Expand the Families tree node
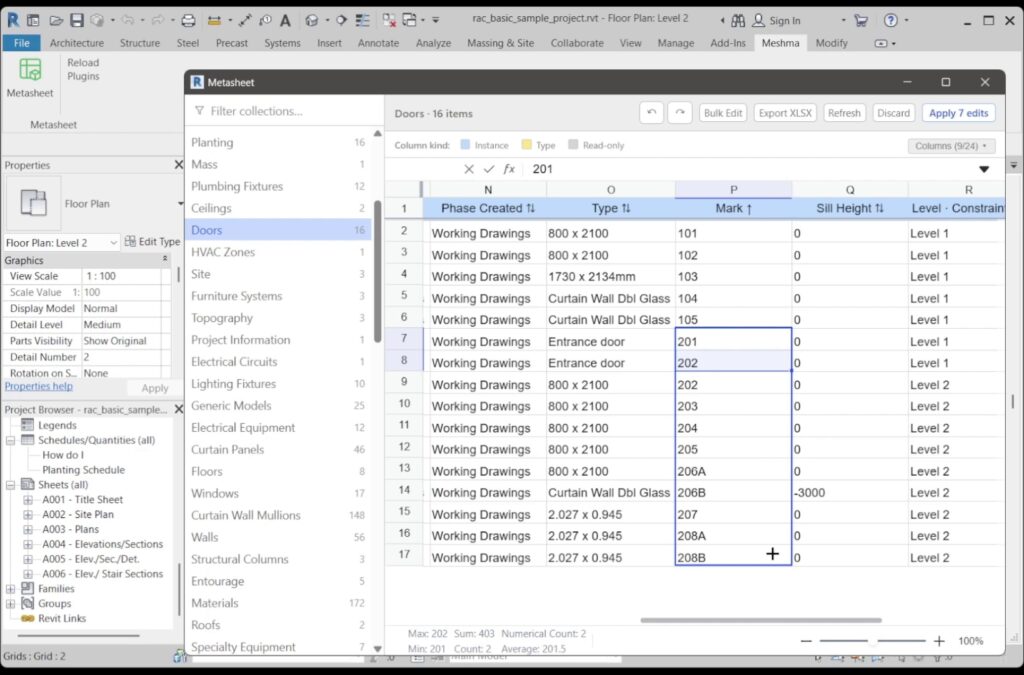1024x675 pixels. pyautogui.click(x=10, y=589)
